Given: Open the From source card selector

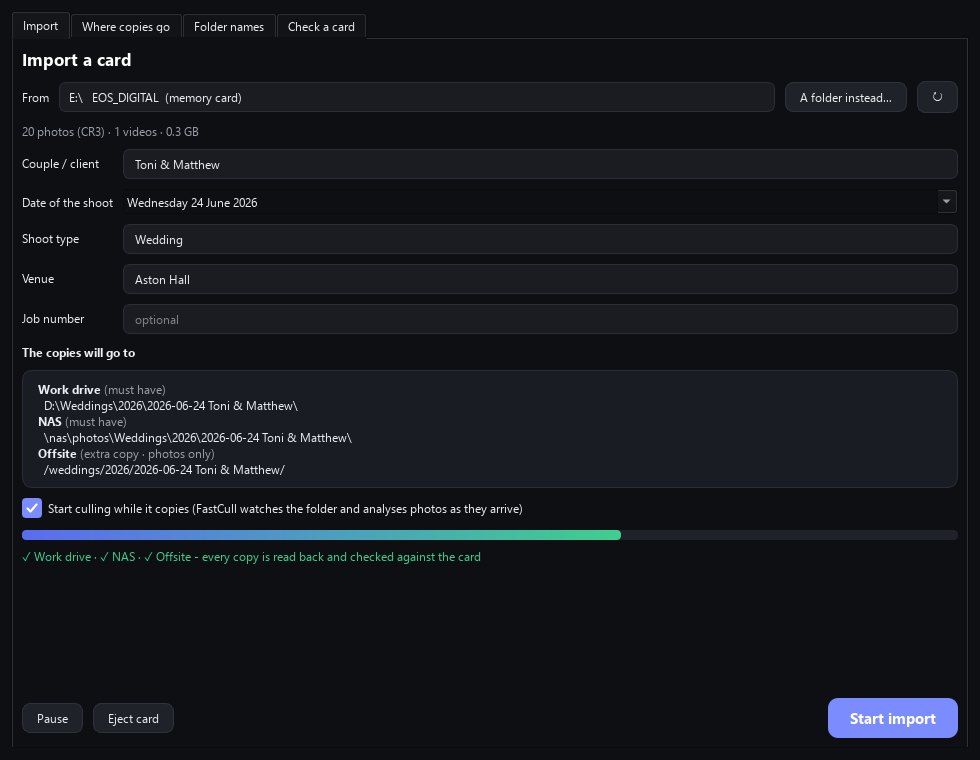Looking at the screenshot, I should [x=417, y=98].
